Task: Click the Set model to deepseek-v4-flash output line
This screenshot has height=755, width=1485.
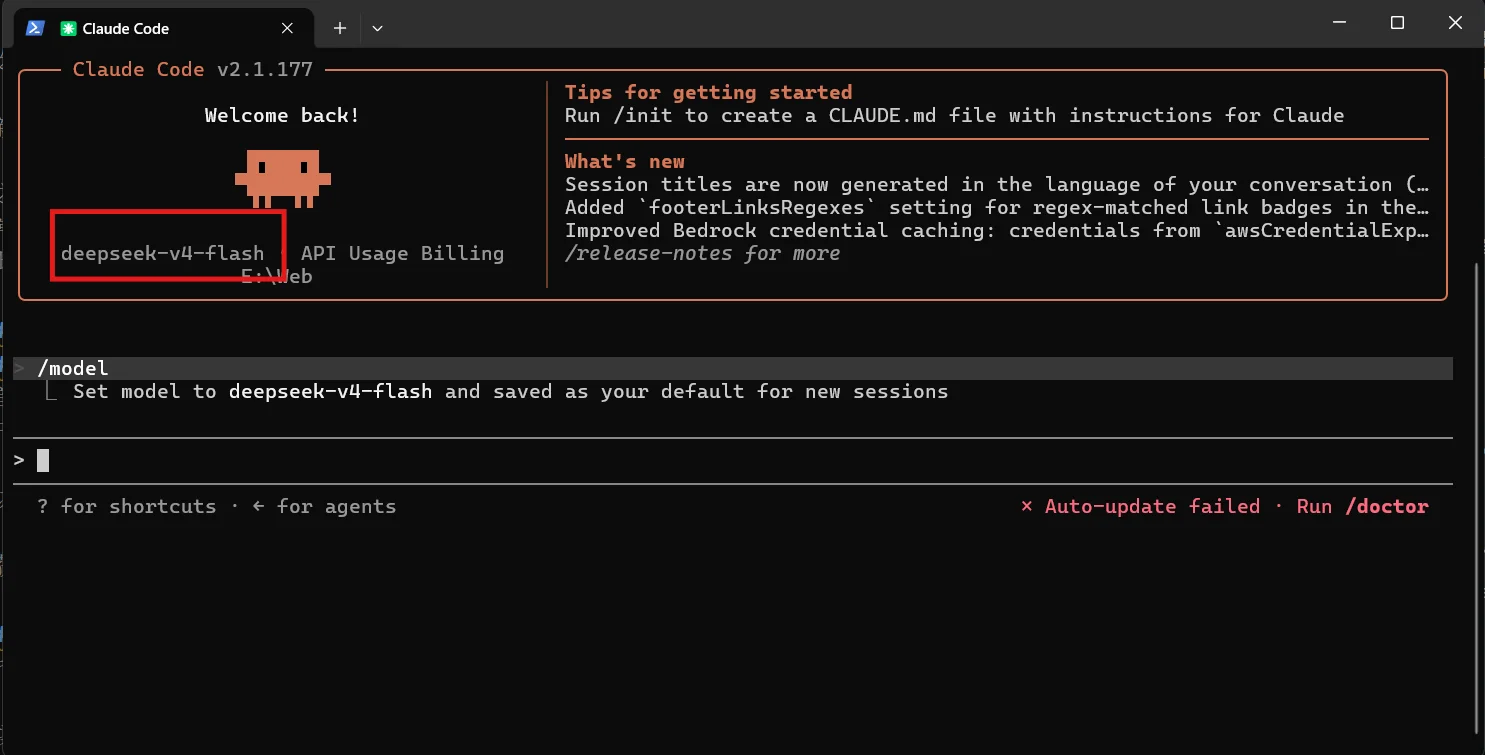Action: (x=510, y=391)
